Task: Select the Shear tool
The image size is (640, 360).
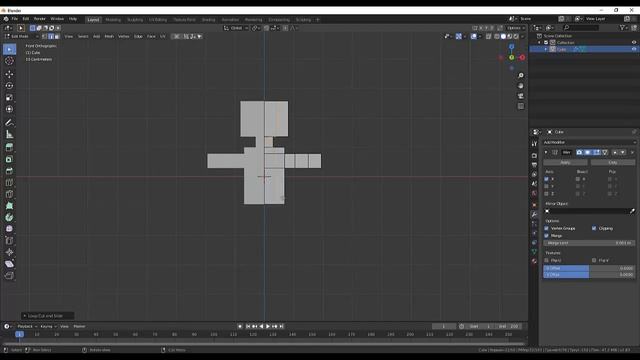Action: point(9,264)
